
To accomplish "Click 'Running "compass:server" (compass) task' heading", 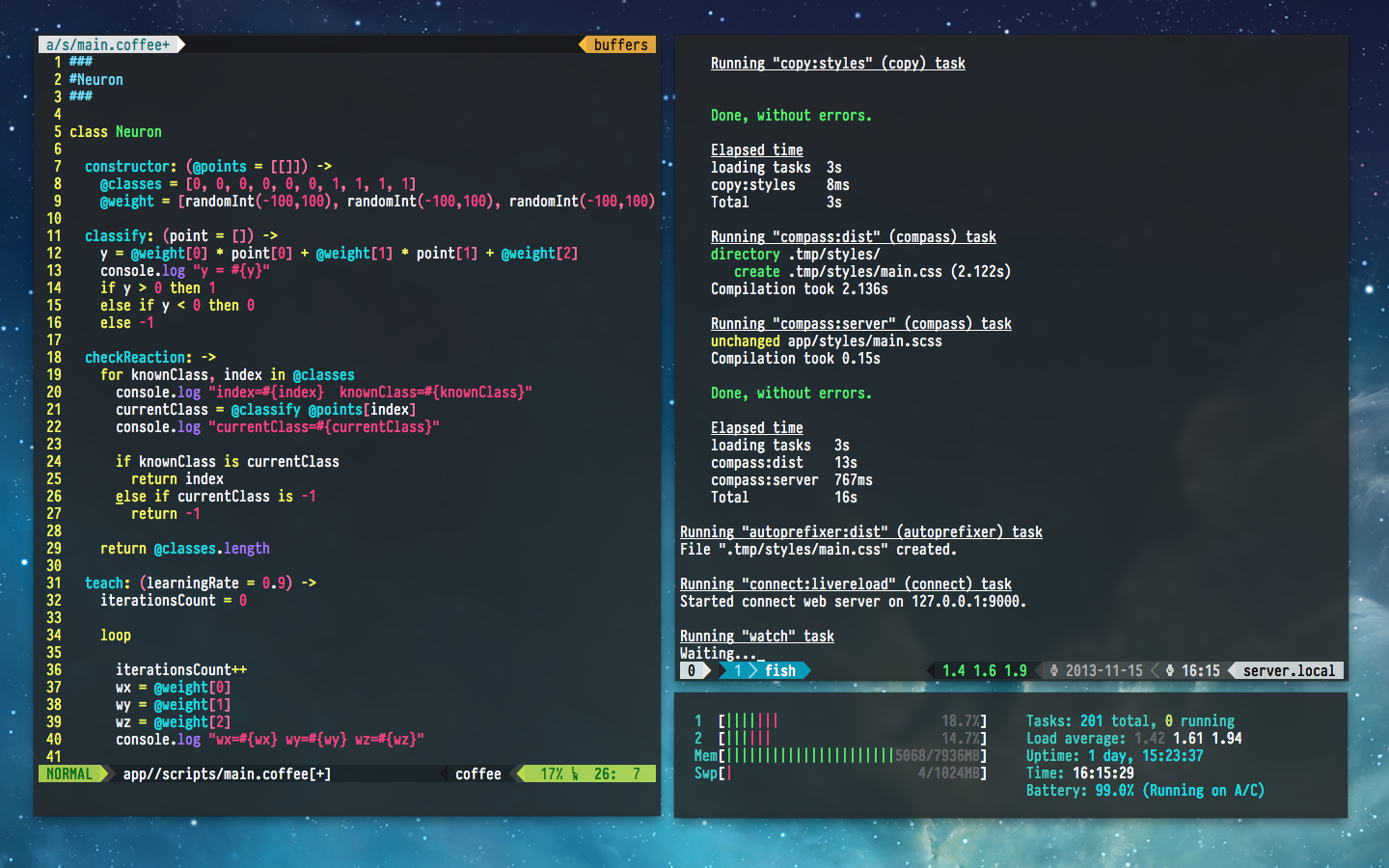I will (861, 324).
